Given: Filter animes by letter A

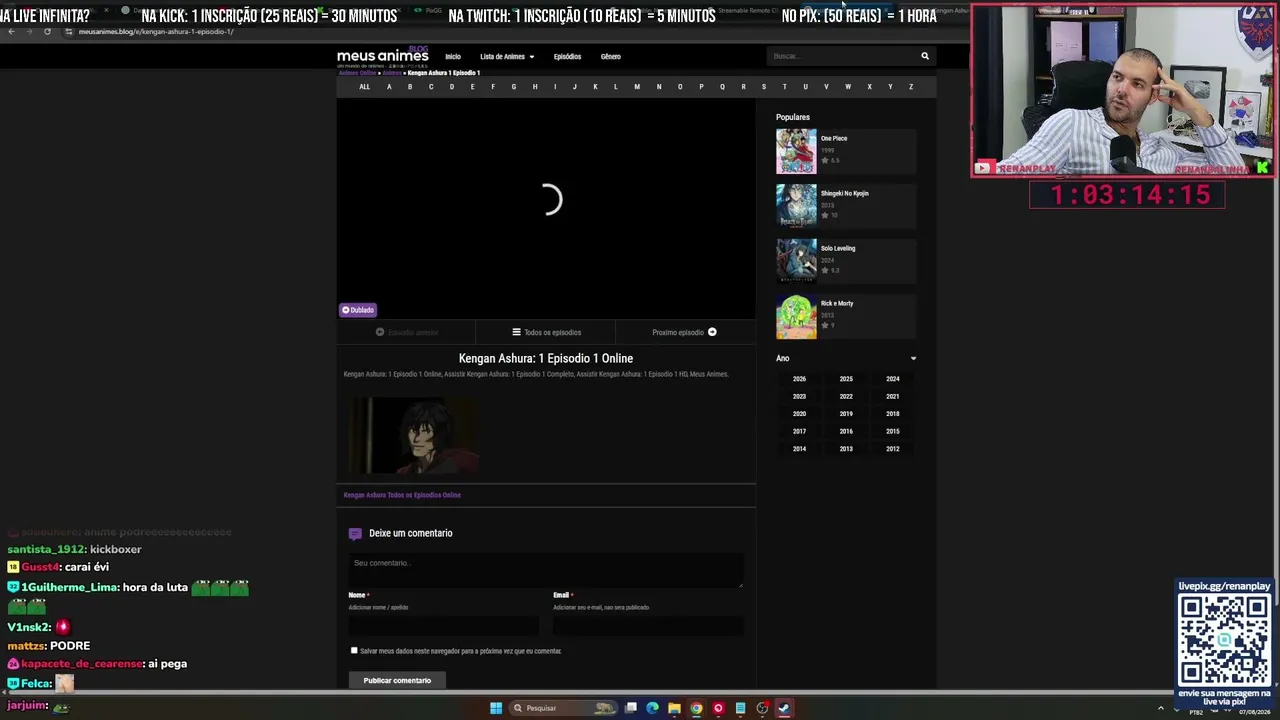Looking at the screenshot, I should pos(389,87).
